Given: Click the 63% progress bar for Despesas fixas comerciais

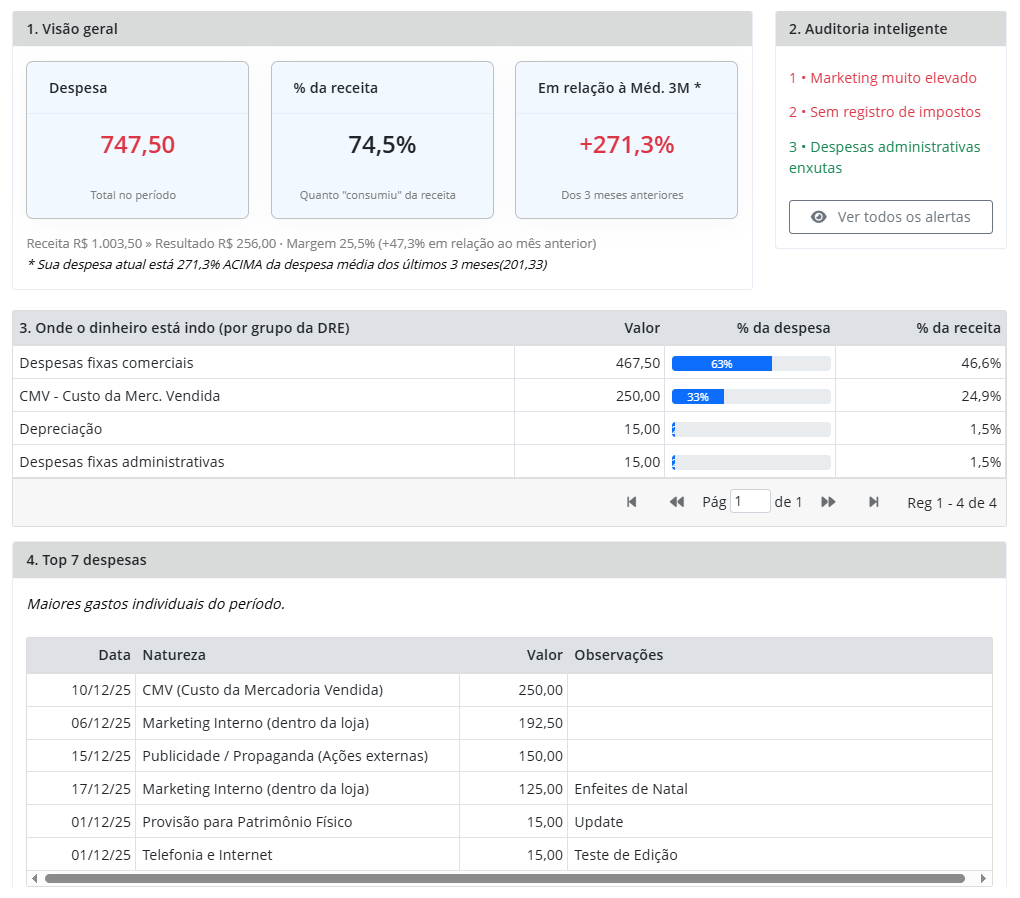Looking at the screenshot, I should pos(750,363).
